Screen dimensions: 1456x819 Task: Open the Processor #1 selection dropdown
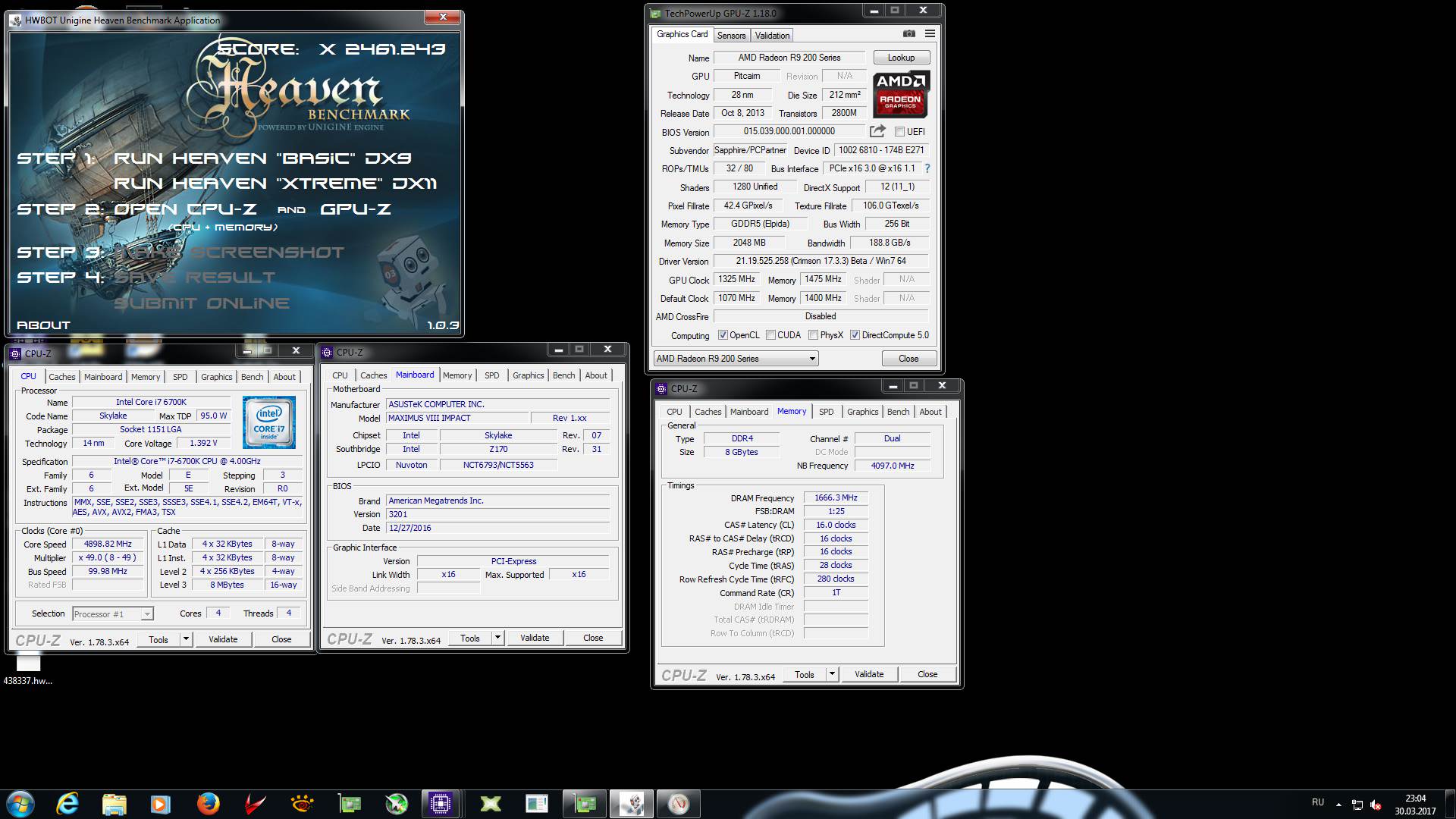click(112, 613)
